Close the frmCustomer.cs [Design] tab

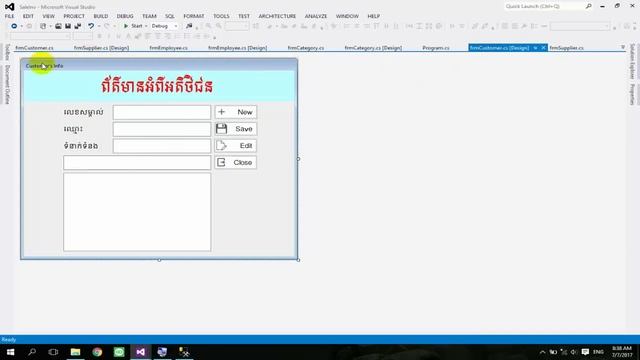[x=543, y=48]
